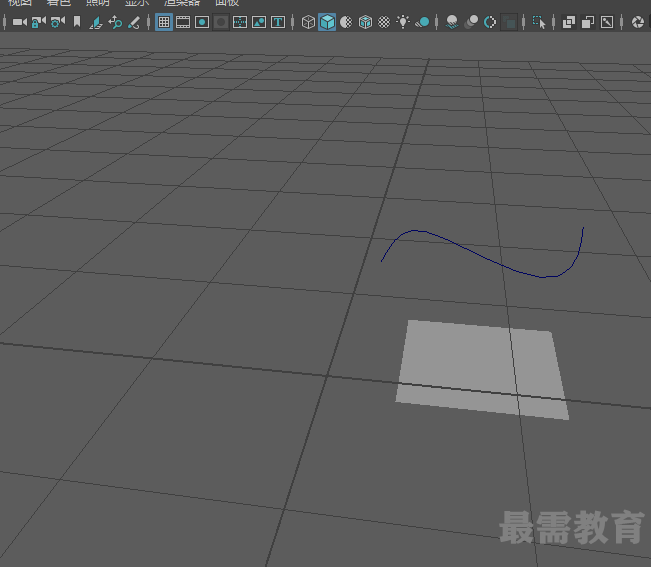The image size is (651, 567).
Task: Toggle Screen Space Ambient Occlusion icon
Action: [452, 22]
